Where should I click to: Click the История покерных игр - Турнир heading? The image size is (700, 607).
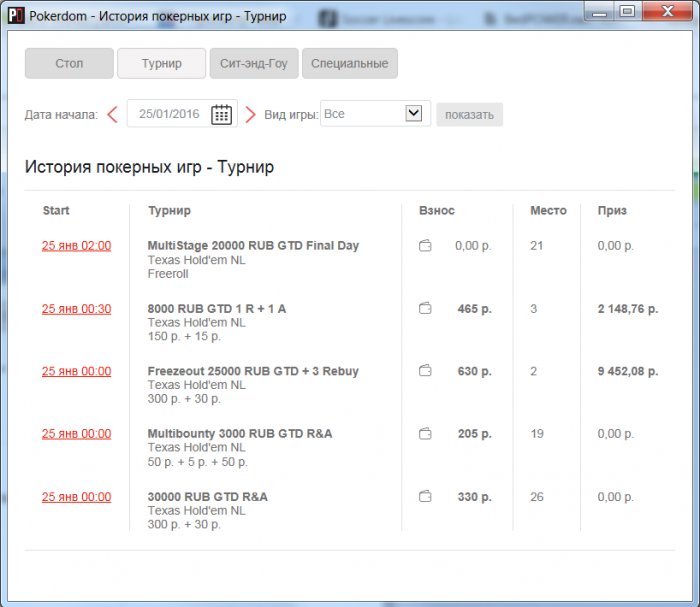[149, 167]
